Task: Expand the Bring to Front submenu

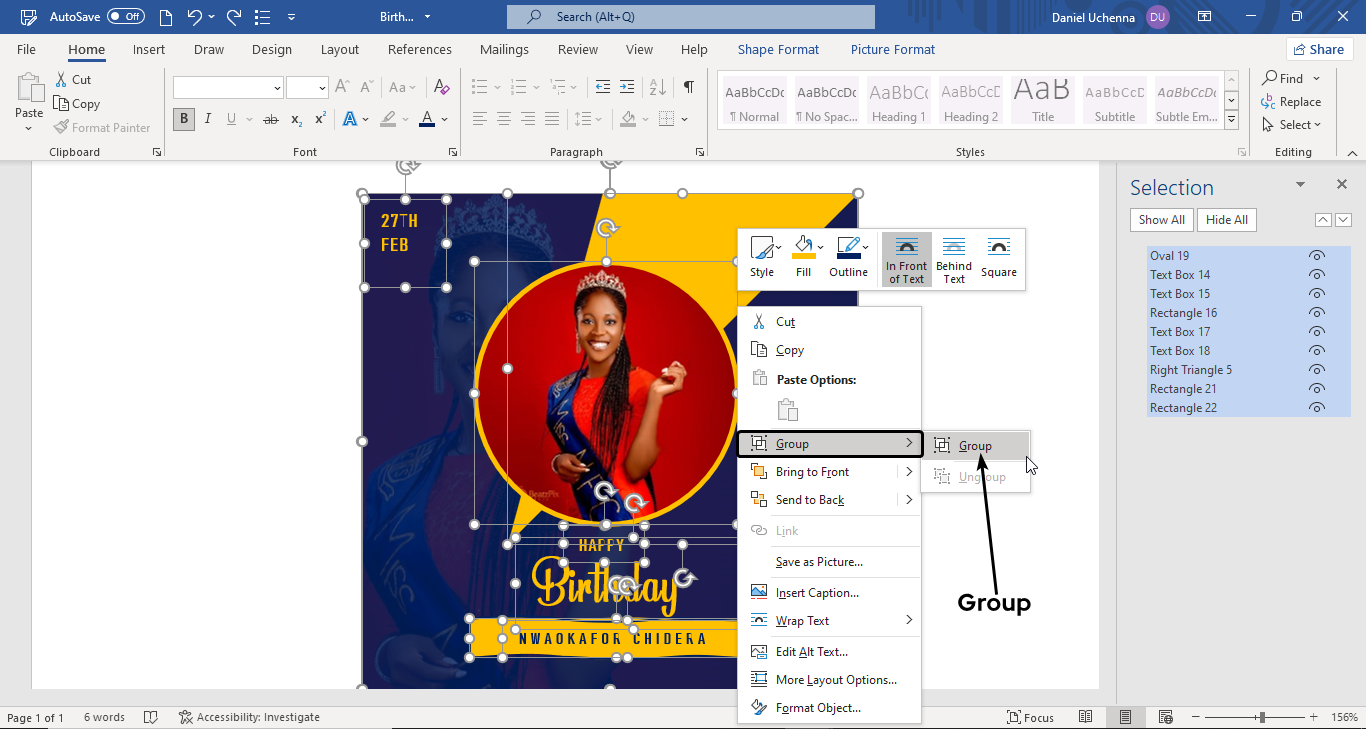Action: coord(909,472)
